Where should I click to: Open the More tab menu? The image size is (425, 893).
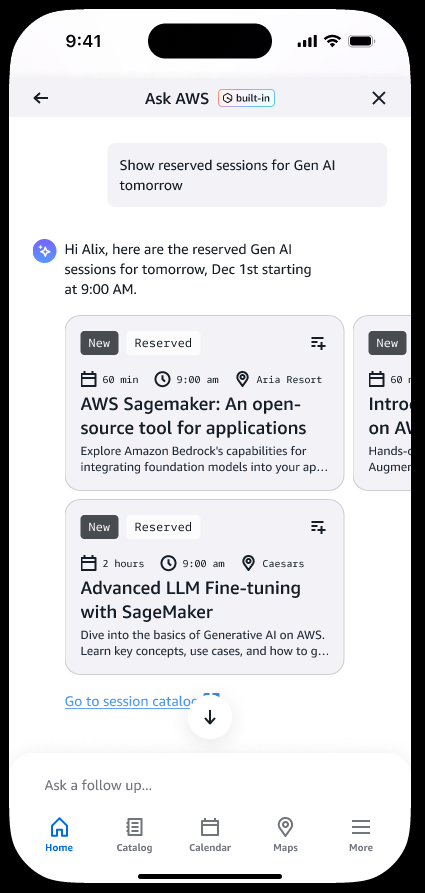361,835
